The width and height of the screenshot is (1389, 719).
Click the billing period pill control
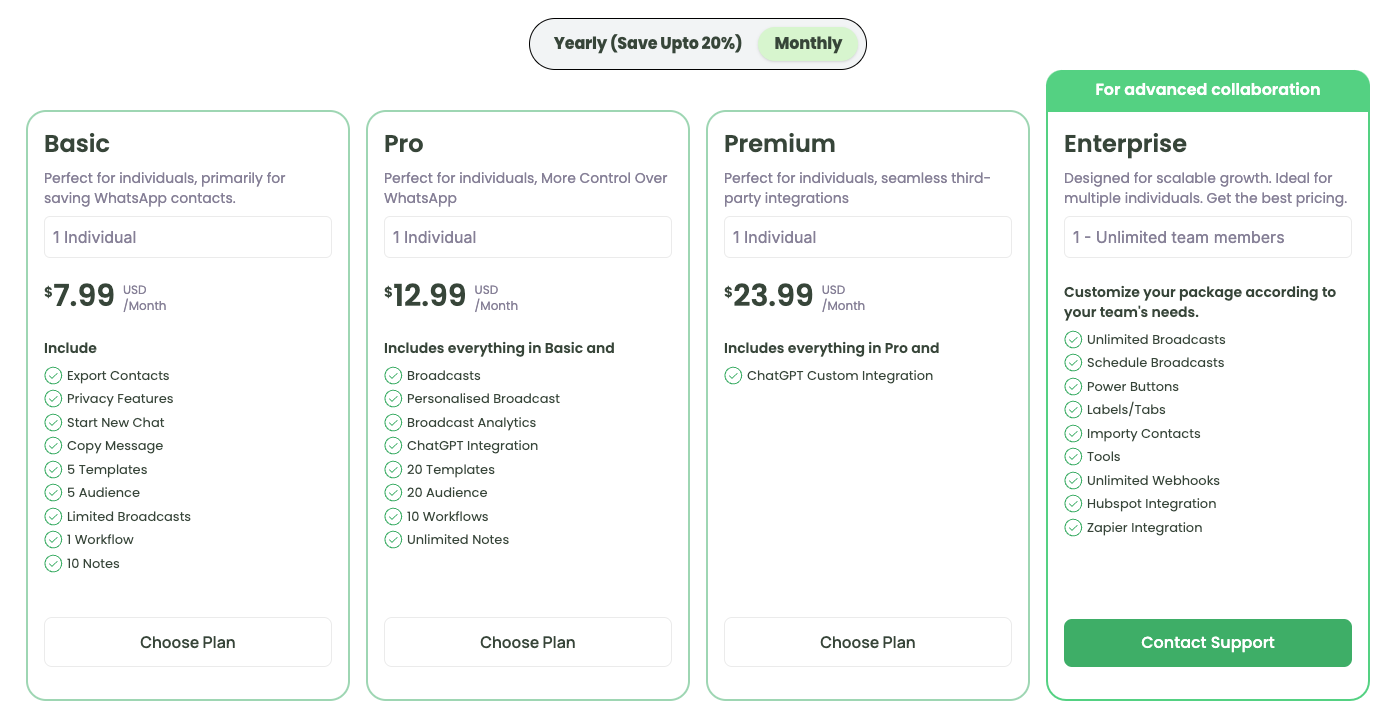pos(697,43)
